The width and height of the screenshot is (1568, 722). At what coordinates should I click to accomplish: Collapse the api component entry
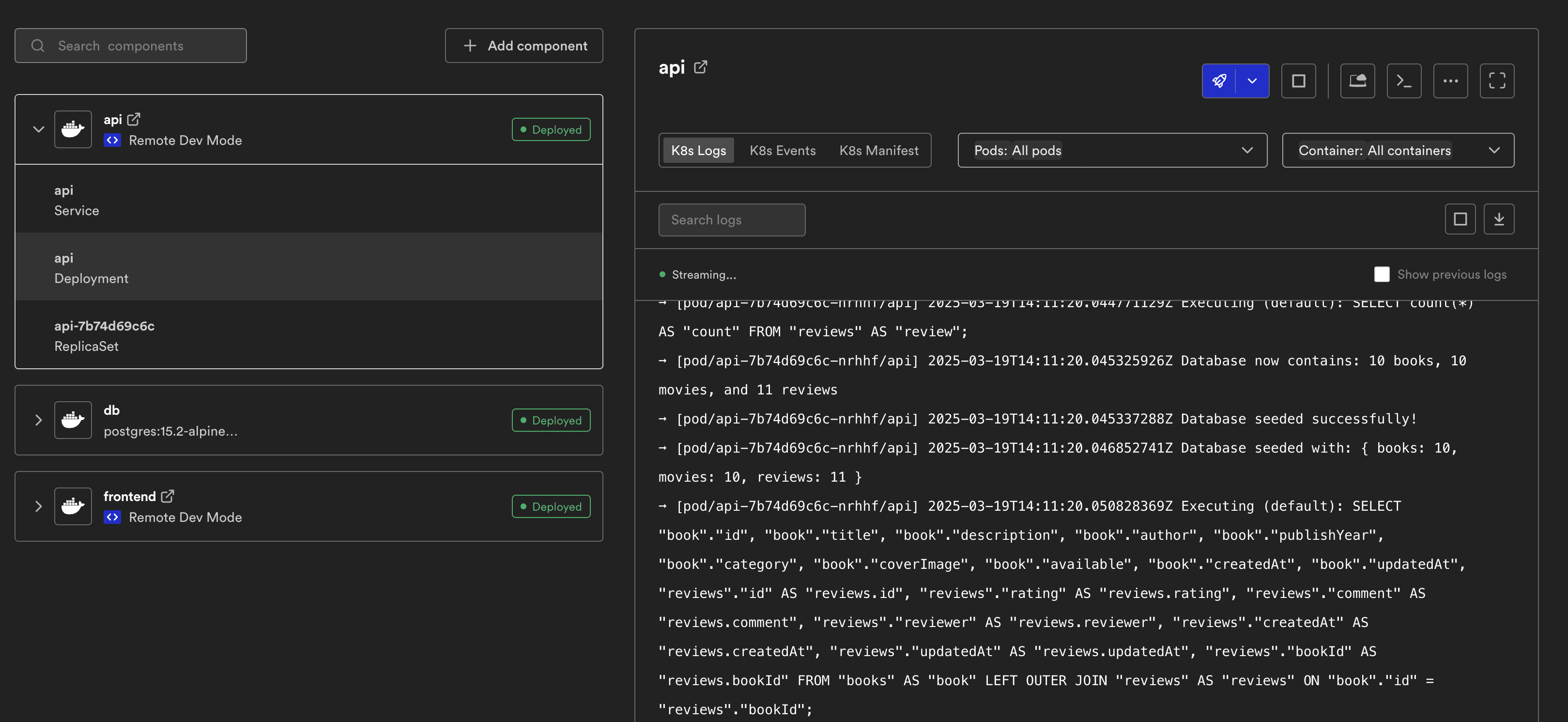(x=38, y=128)
